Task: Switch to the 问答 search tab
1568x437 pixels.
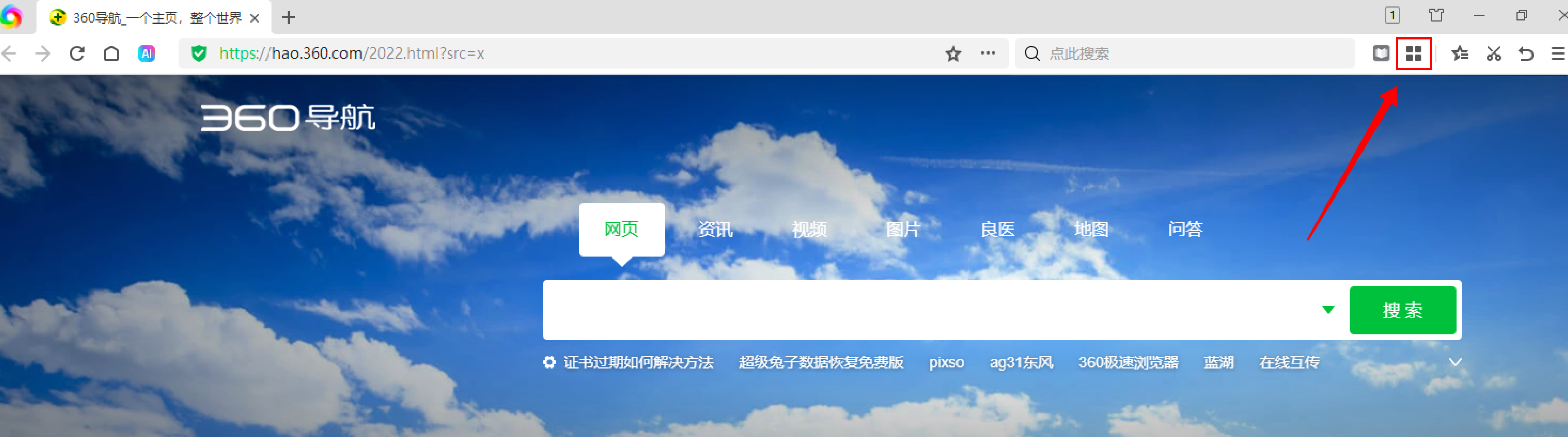Action: 1186,229
